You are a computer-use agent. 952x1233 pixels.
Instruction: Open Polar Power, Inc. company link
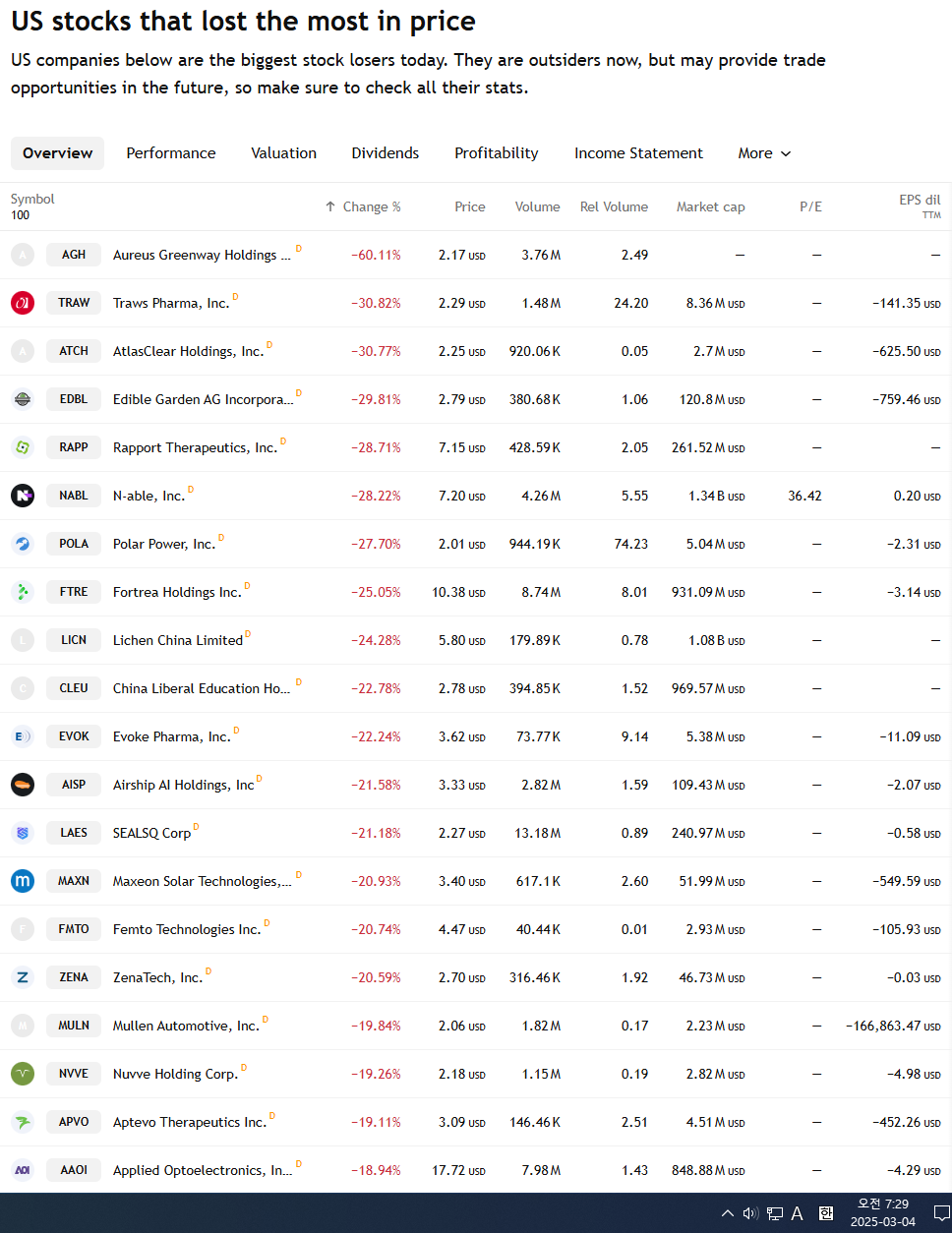pos(164,544)
